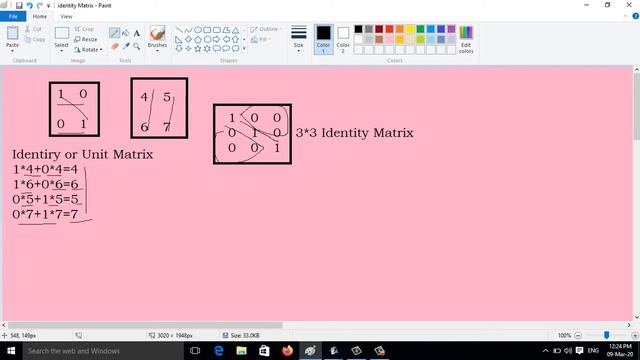Pick the green color swatch

[x=420, y=29]
